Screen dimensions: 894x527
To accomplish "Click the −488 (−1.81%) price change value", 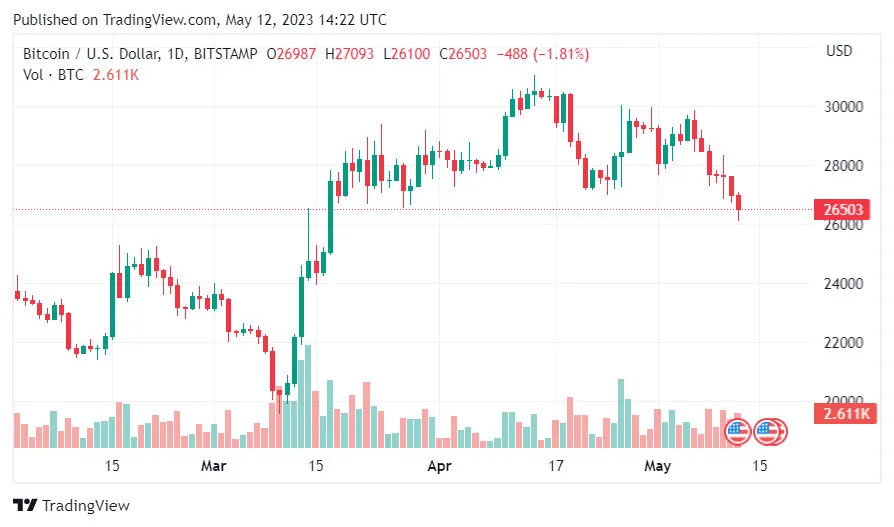I will pyautogui.click(x=539, y=52).
